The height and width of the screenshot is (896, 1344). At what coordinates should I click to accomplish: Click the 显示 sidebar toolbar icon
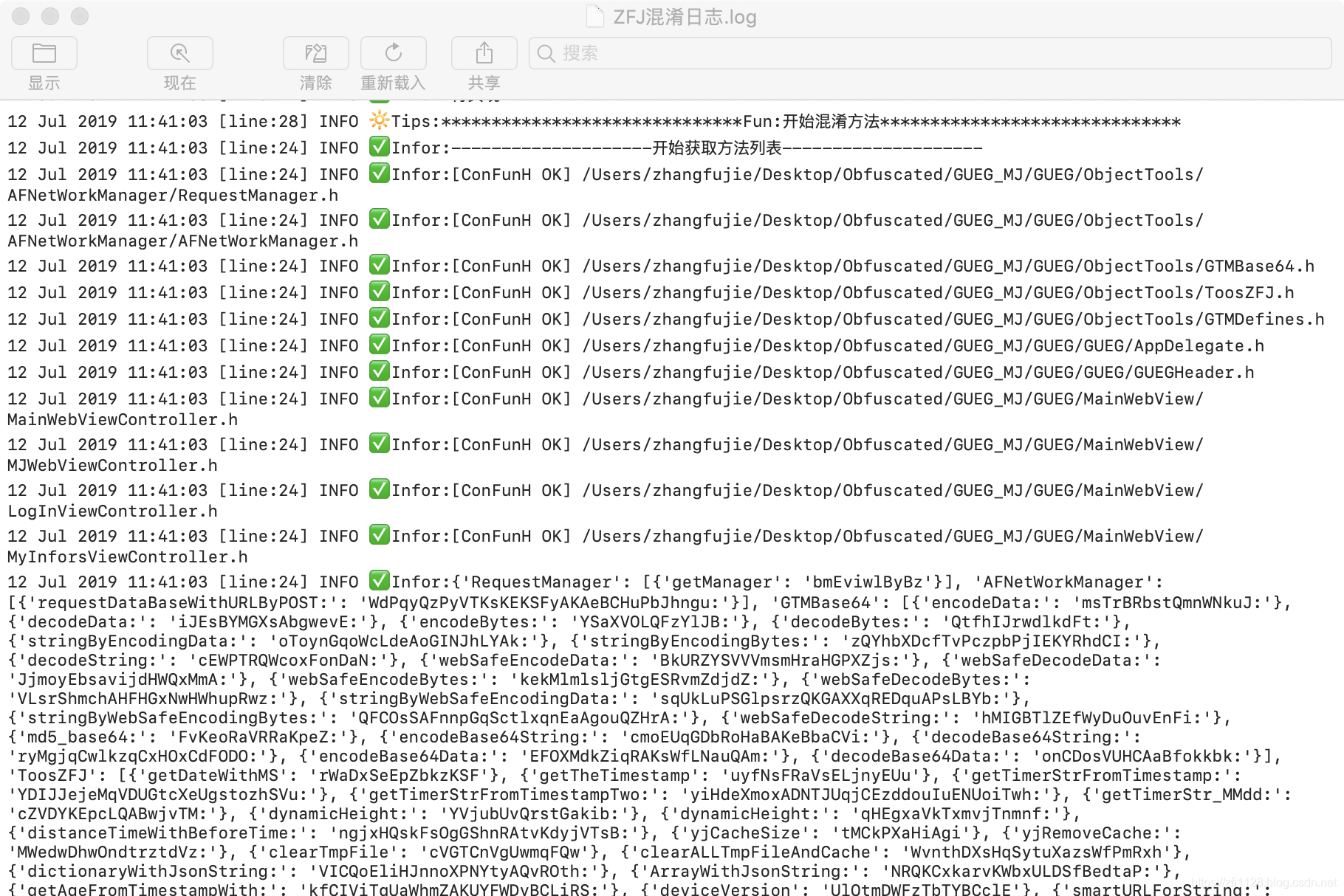pyautogui.click(x=44, y=53)
